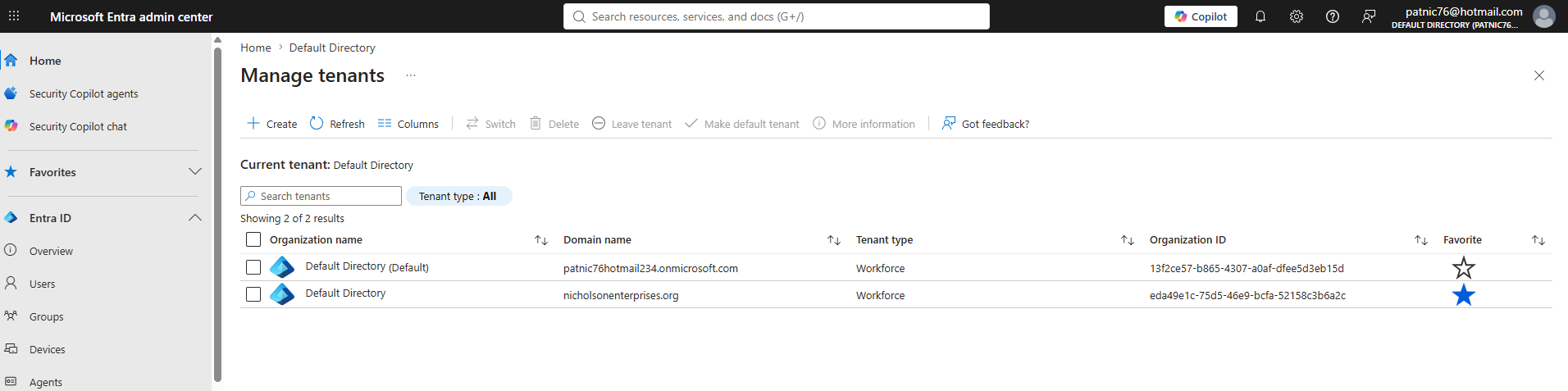The image size is (1568, 391).
Task: Click the Search tenants field
Action: (321, 196)
